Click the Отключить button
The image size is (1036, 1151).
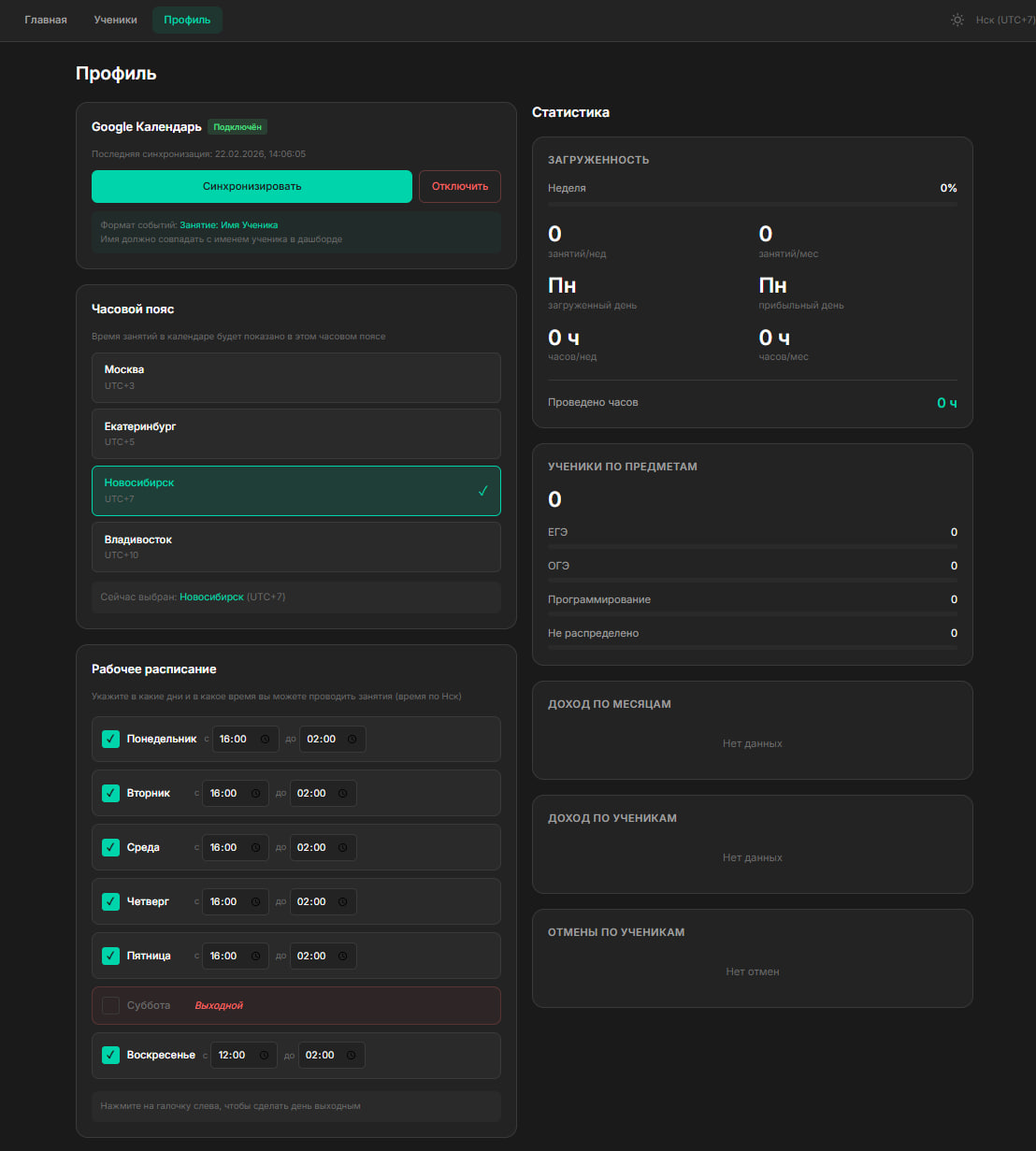[x=459, y=186]
